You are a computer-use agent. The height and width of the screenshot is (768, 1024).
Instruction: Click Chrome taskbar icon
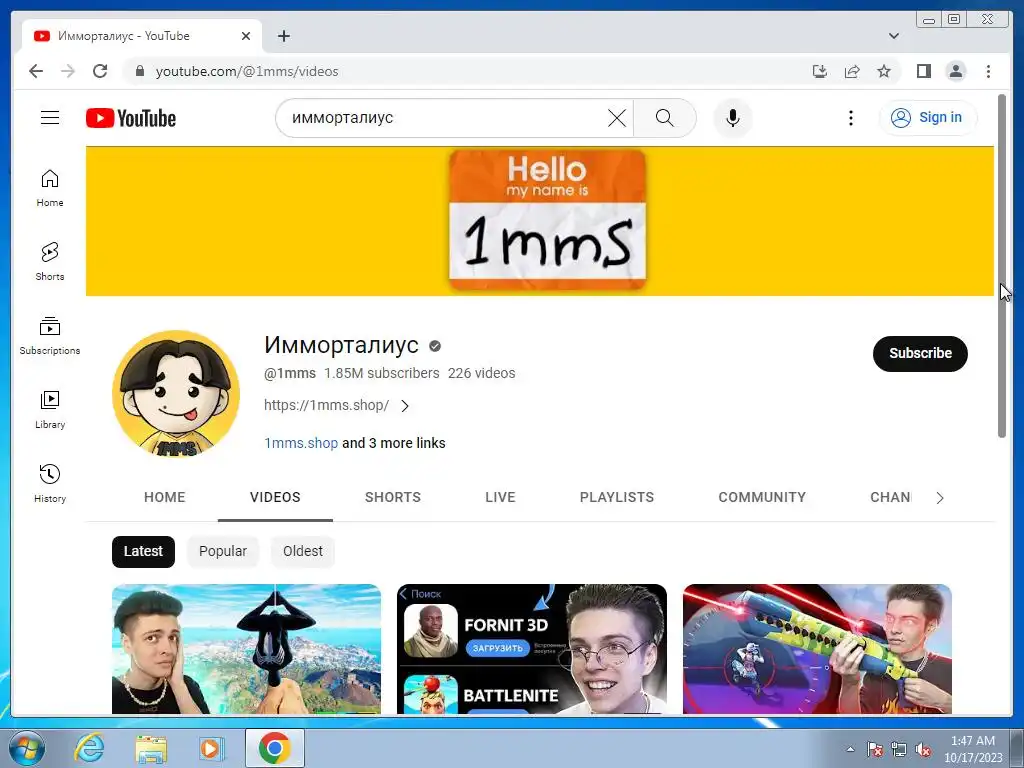pos(274,748)
